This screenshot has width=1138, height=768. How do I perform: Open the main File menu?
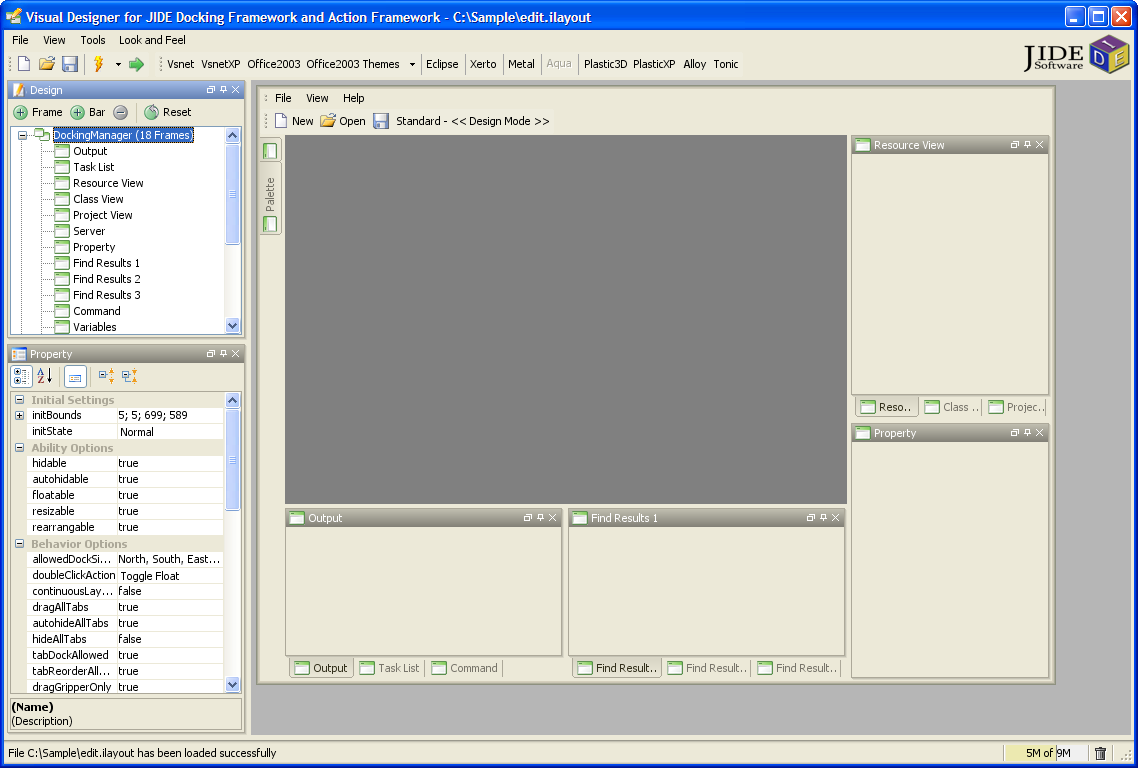20,40
